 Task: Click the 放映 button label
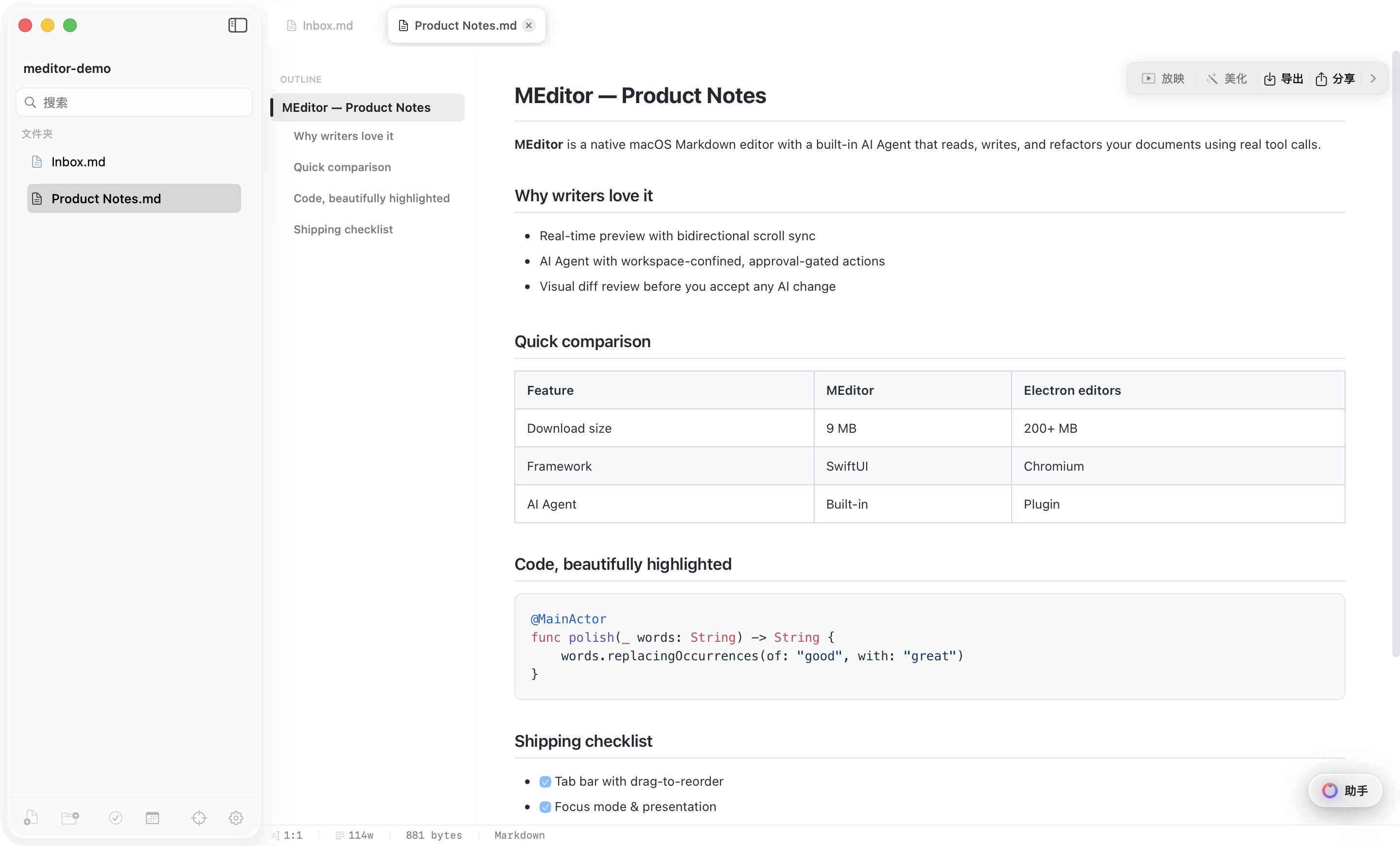point(1172,78)
